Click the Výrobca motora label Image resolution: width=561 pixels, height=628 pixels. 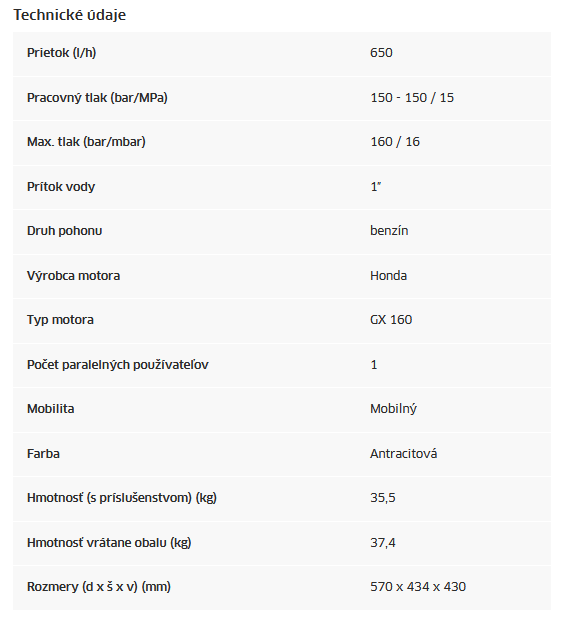click(x=73, y=276)
